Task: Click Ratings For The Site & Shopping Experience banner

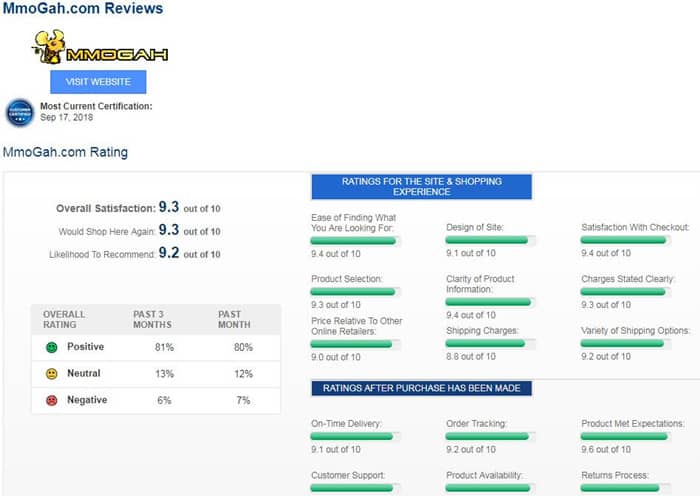Action: tap(421, 187)
